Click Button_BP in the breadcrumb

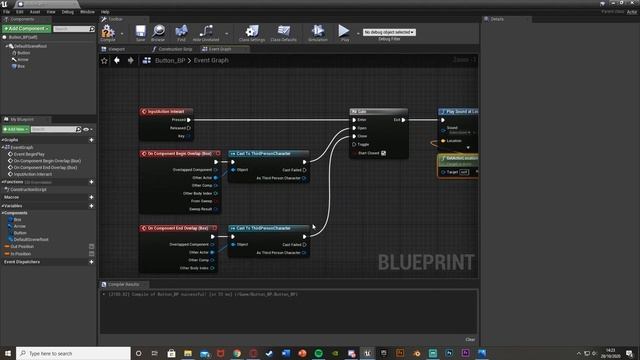click(170, 60)
